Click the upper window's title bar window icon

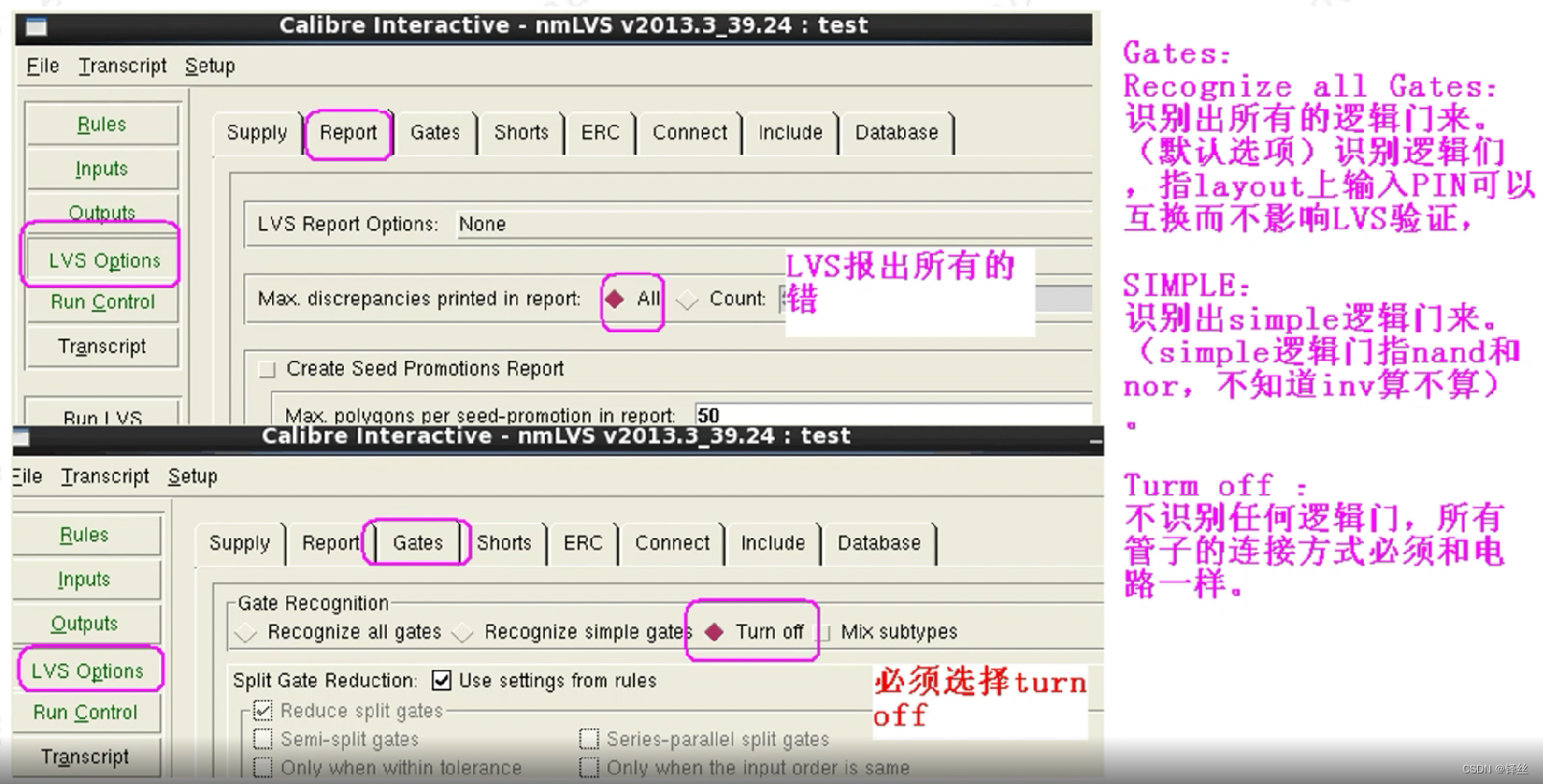(36, 27)
